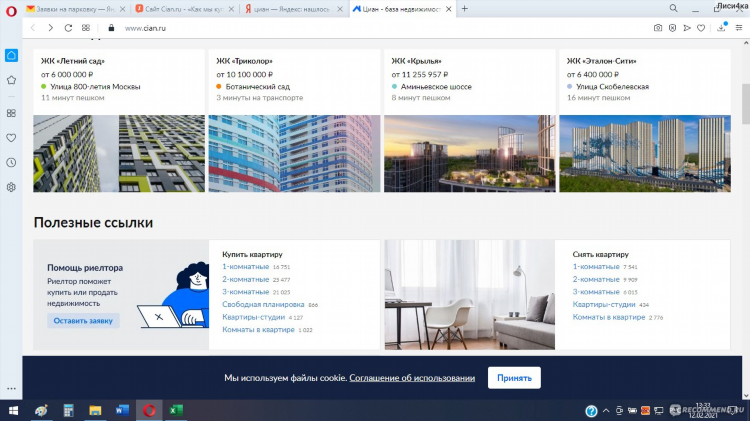Open ЖК «Эталон-Сити» listing title
Viewport: 750px width, 421px height.
602,61
